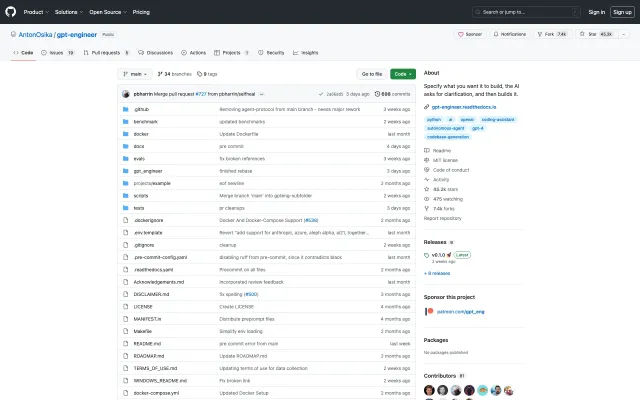Open the DISCLAIMER.md file
Screen dimensions: 640x400
[x=151, y=294]
